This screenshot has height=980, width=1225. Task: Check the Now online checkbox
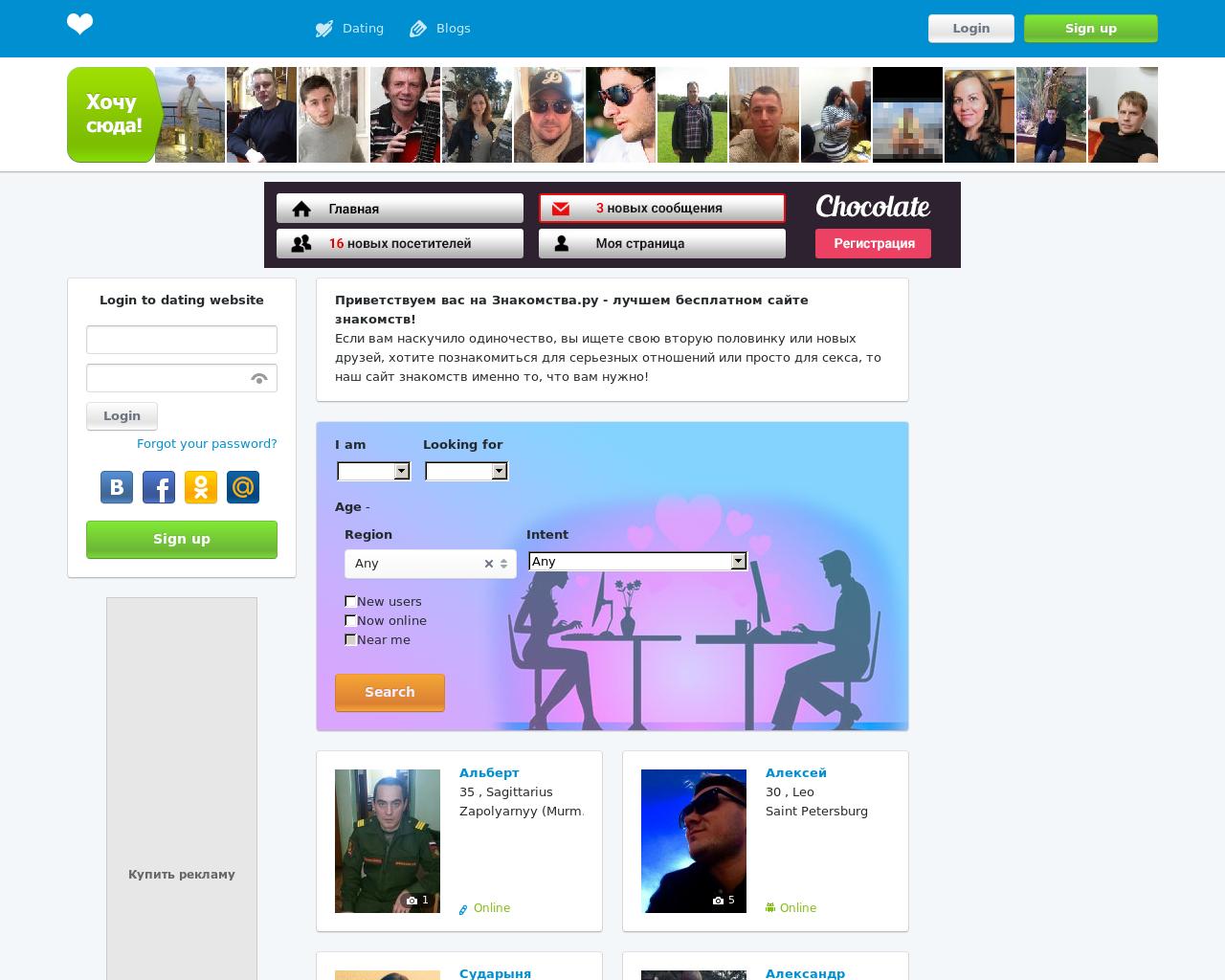(x=350, y=620)
